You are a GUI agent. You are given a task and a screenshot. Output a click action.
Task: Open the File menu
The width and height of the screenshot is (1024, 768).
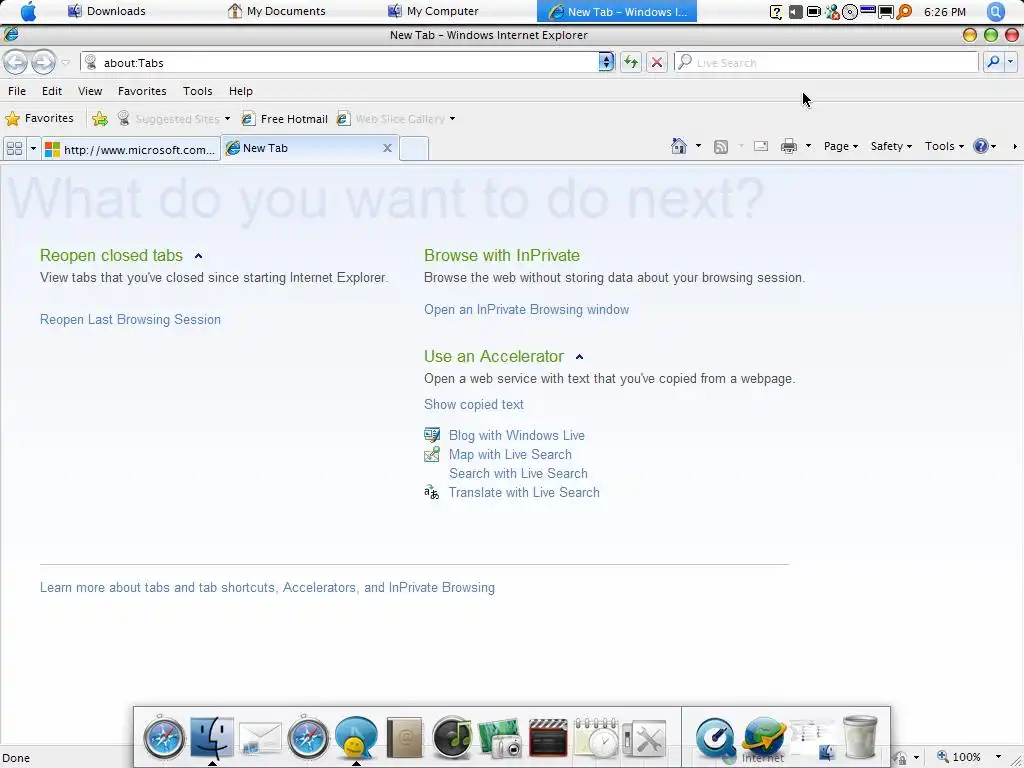pyautogui.click(x=17, y=91)
